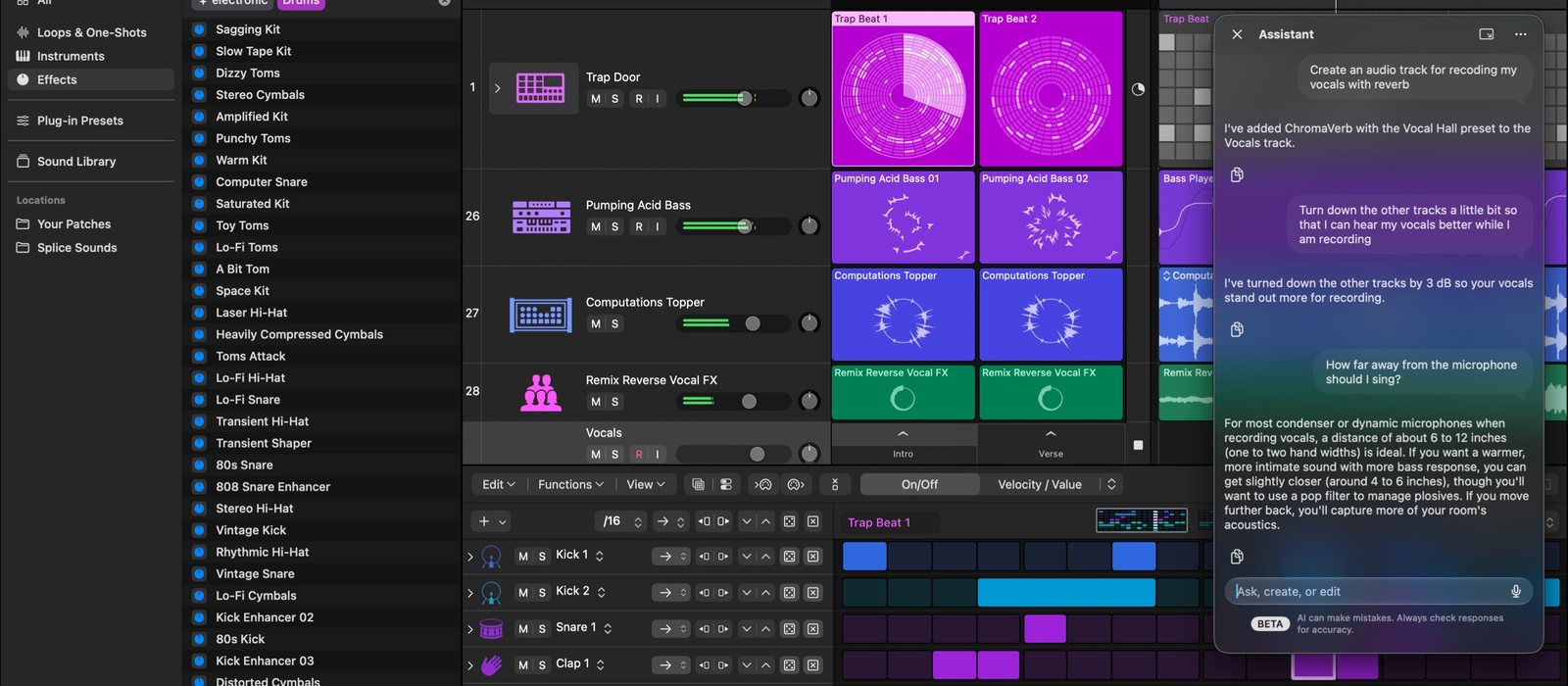This screenshot has height=686, width=1568.
Task: Trigger the Intro scene arrow
Action: (x=903, y=434)
